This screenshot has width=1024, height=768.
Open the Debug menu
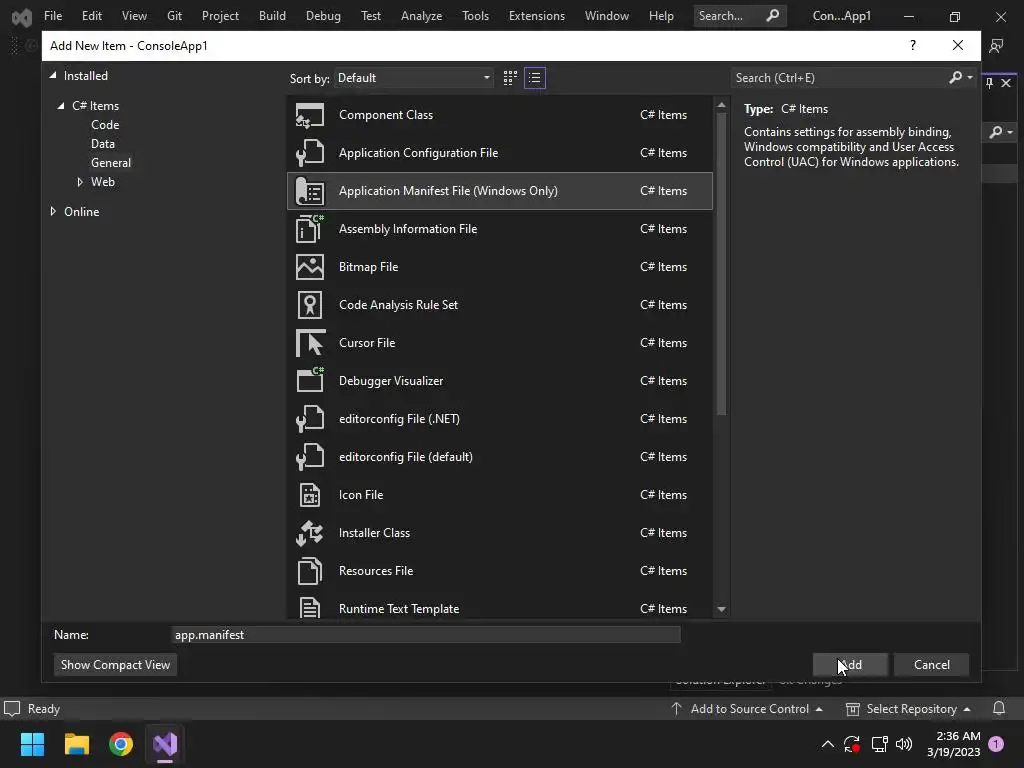coord(323,16)
